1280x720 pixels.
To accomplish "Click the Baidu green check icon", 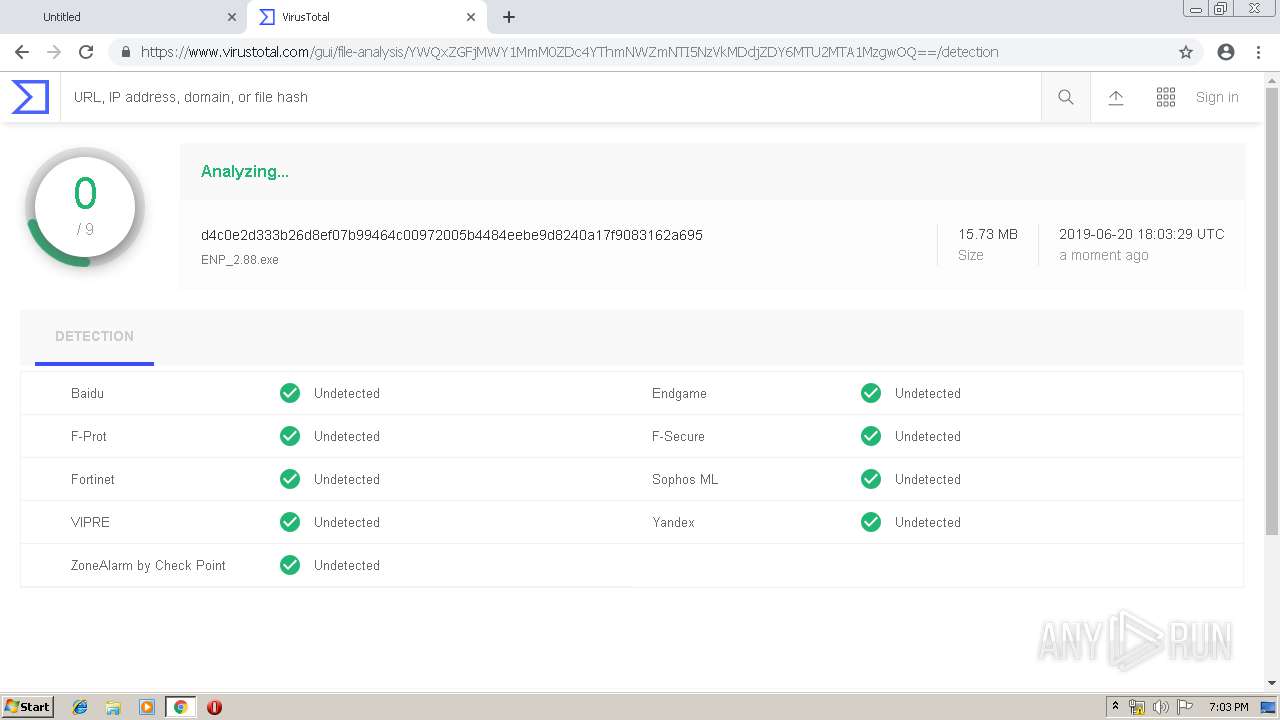I will tap(290, 393).
